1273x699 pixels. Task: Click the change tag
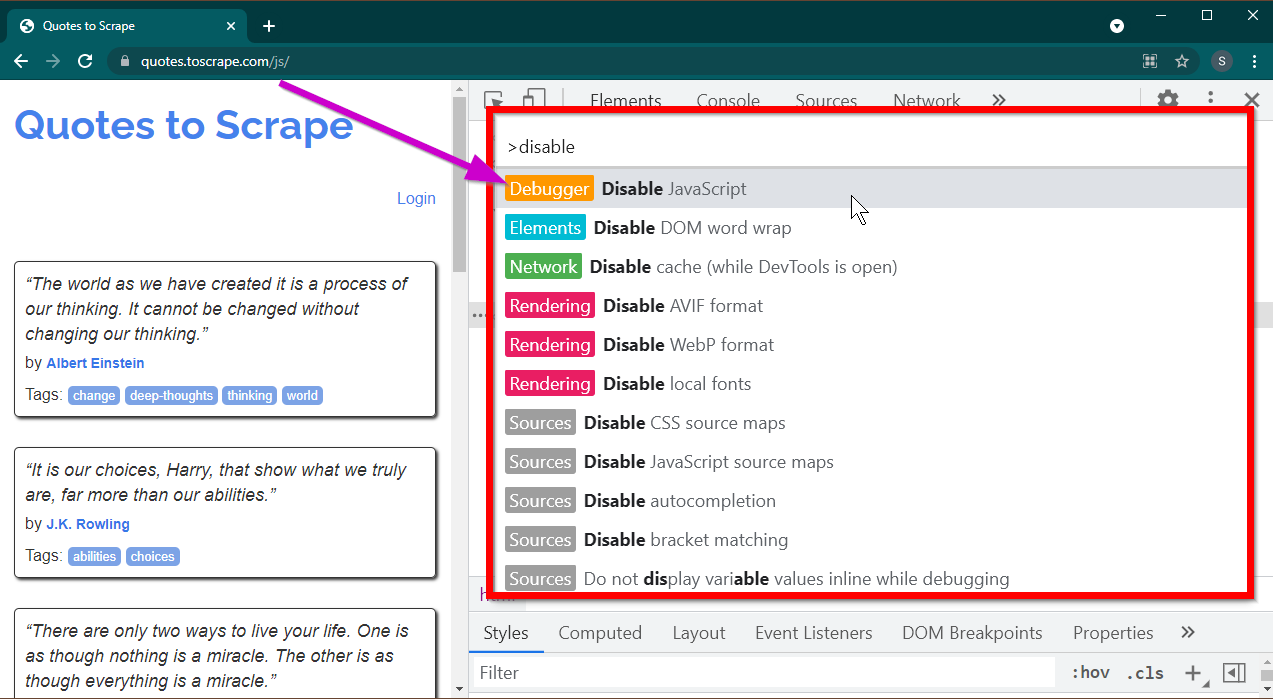point(94,396)
